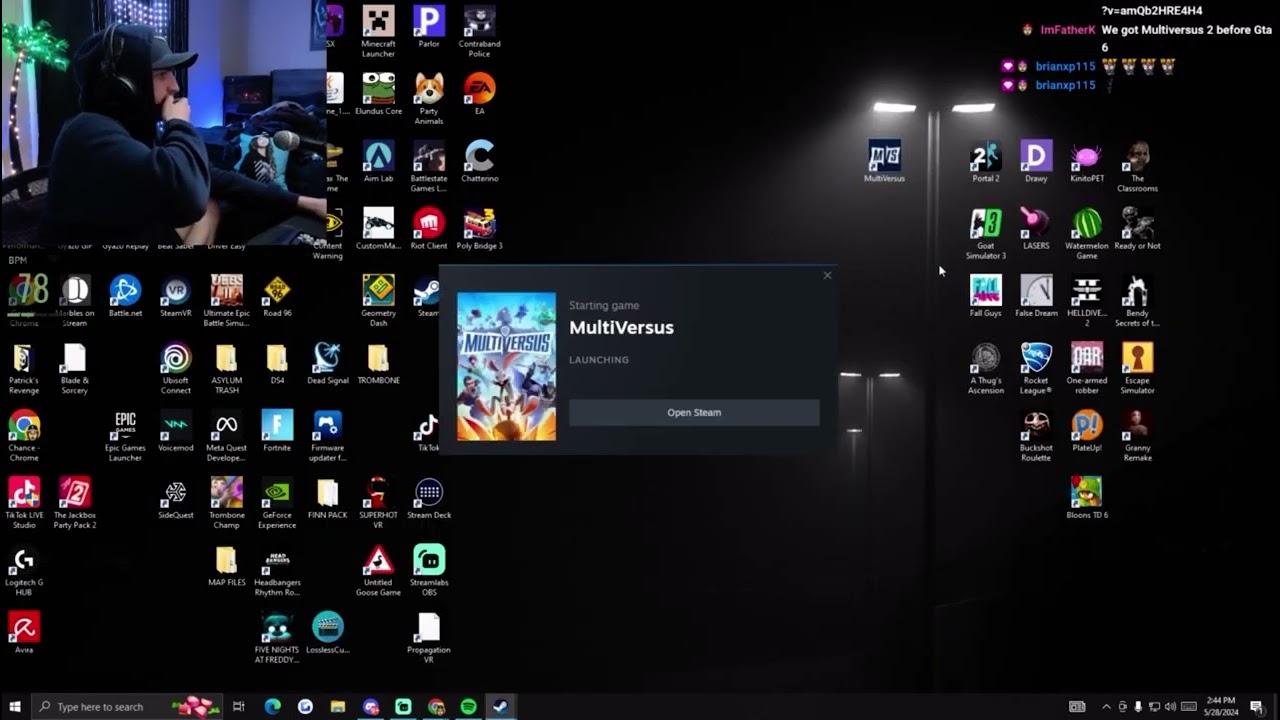Select the SteamVR desktop icon
1280x720 pixels.
[175, 296]
